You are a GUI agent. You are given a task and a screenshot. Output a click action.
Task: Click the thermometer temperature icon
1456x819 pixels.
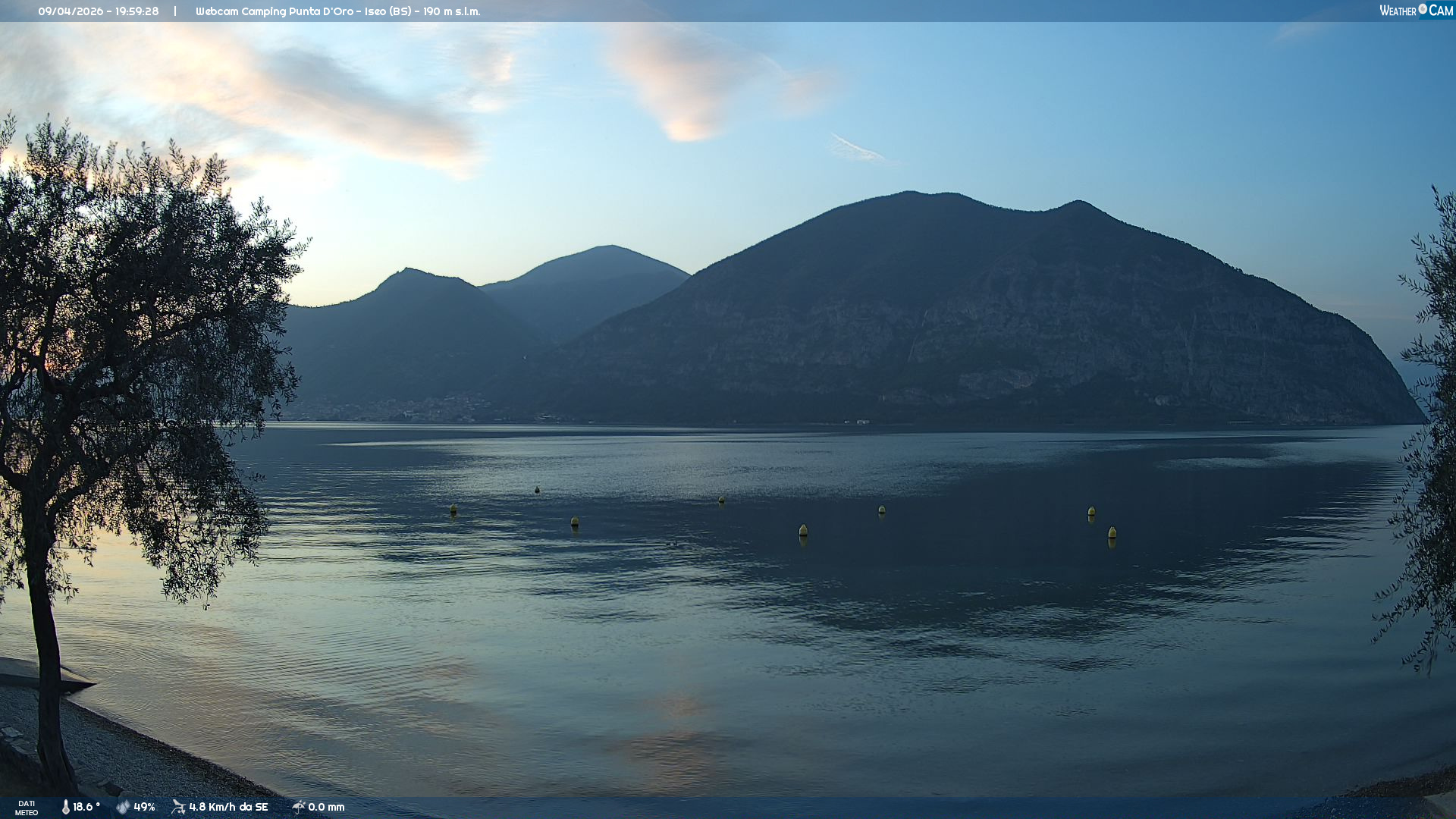(x=65, y=807)
